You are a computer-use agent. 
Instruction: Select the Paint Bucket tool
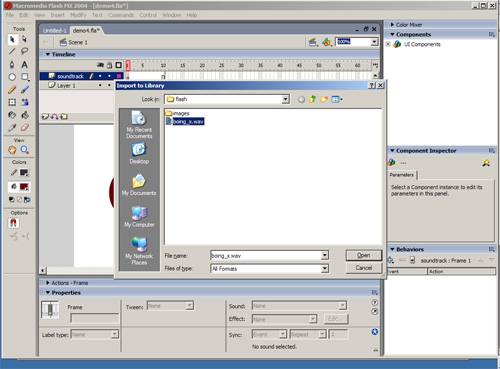(25, 115)
